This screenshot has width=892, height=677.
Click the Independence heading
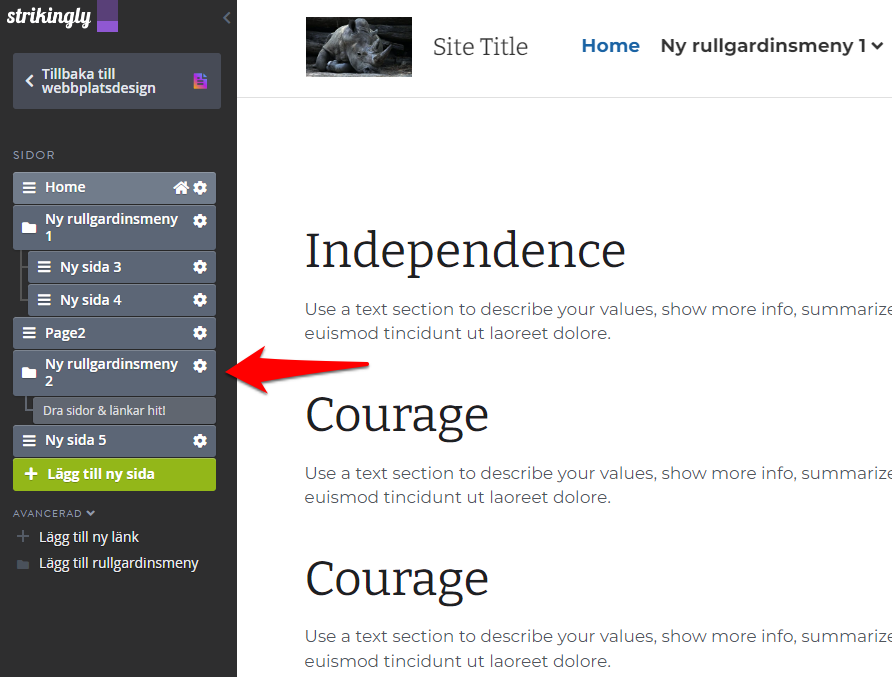[x=465, y=251]
